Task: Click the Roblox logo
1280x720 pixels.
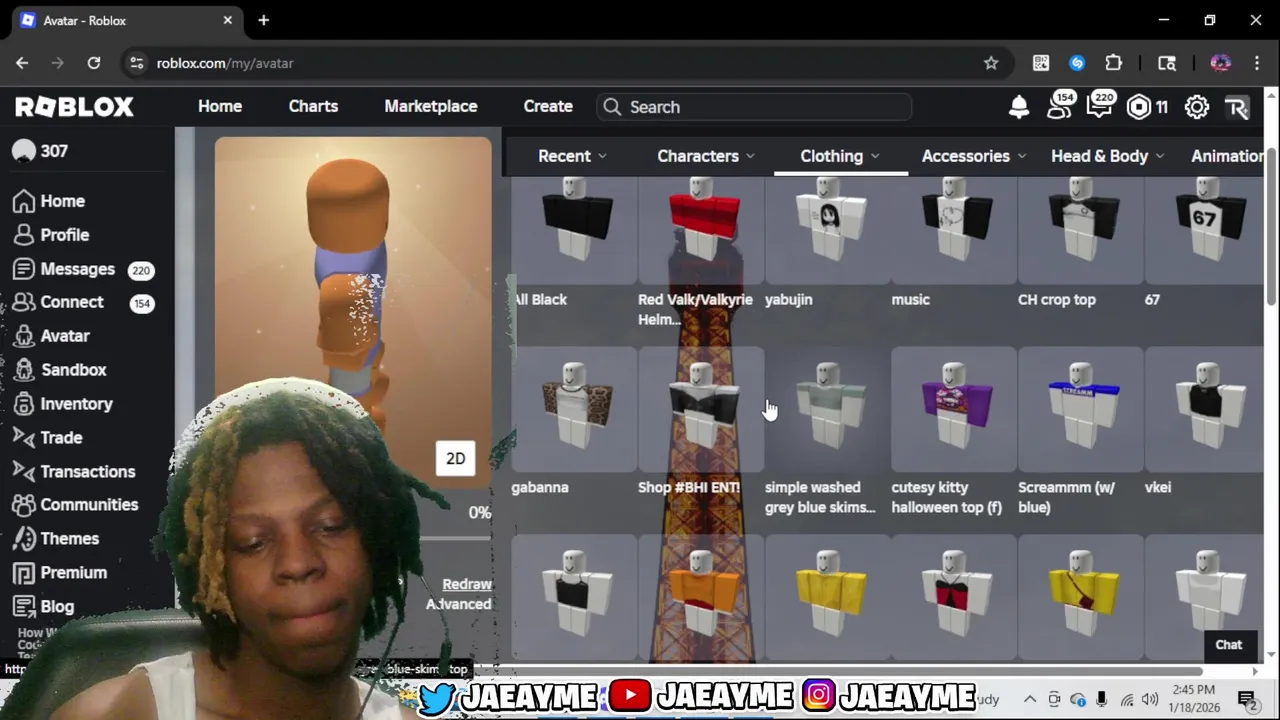Action: (x=74, y=107)
